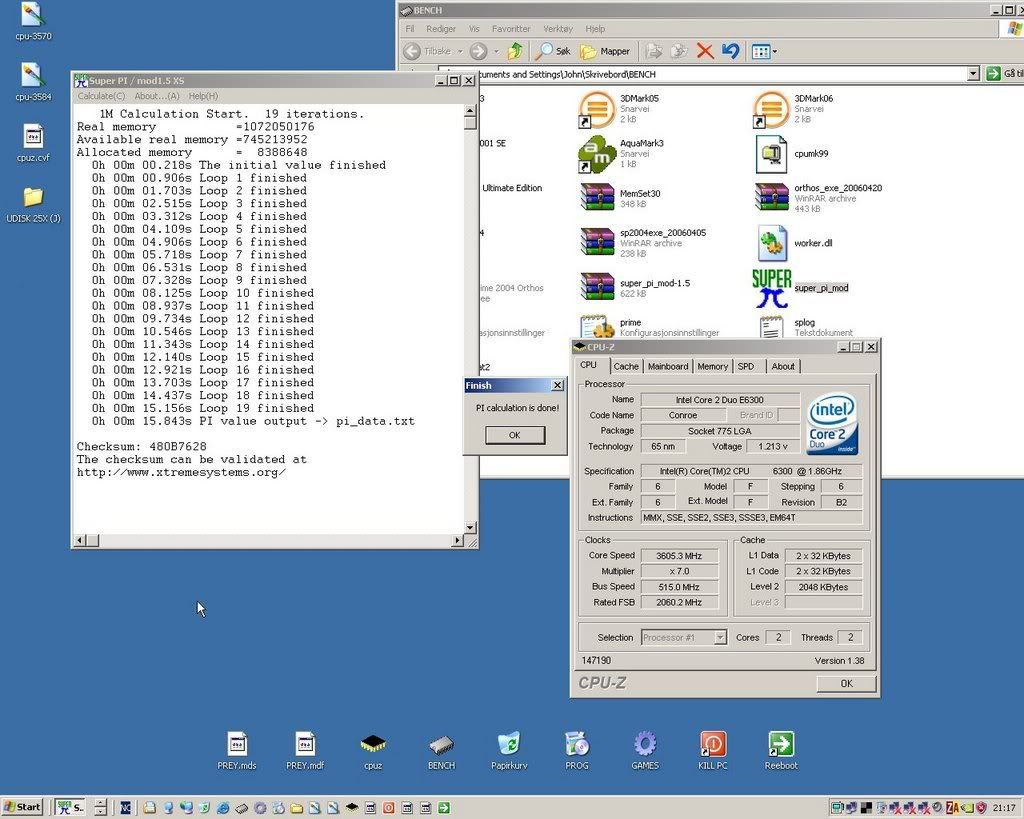Select the AquaMark3 shortcut icon
Screen dimensions: 1024x819
click(x=597, y=153)
